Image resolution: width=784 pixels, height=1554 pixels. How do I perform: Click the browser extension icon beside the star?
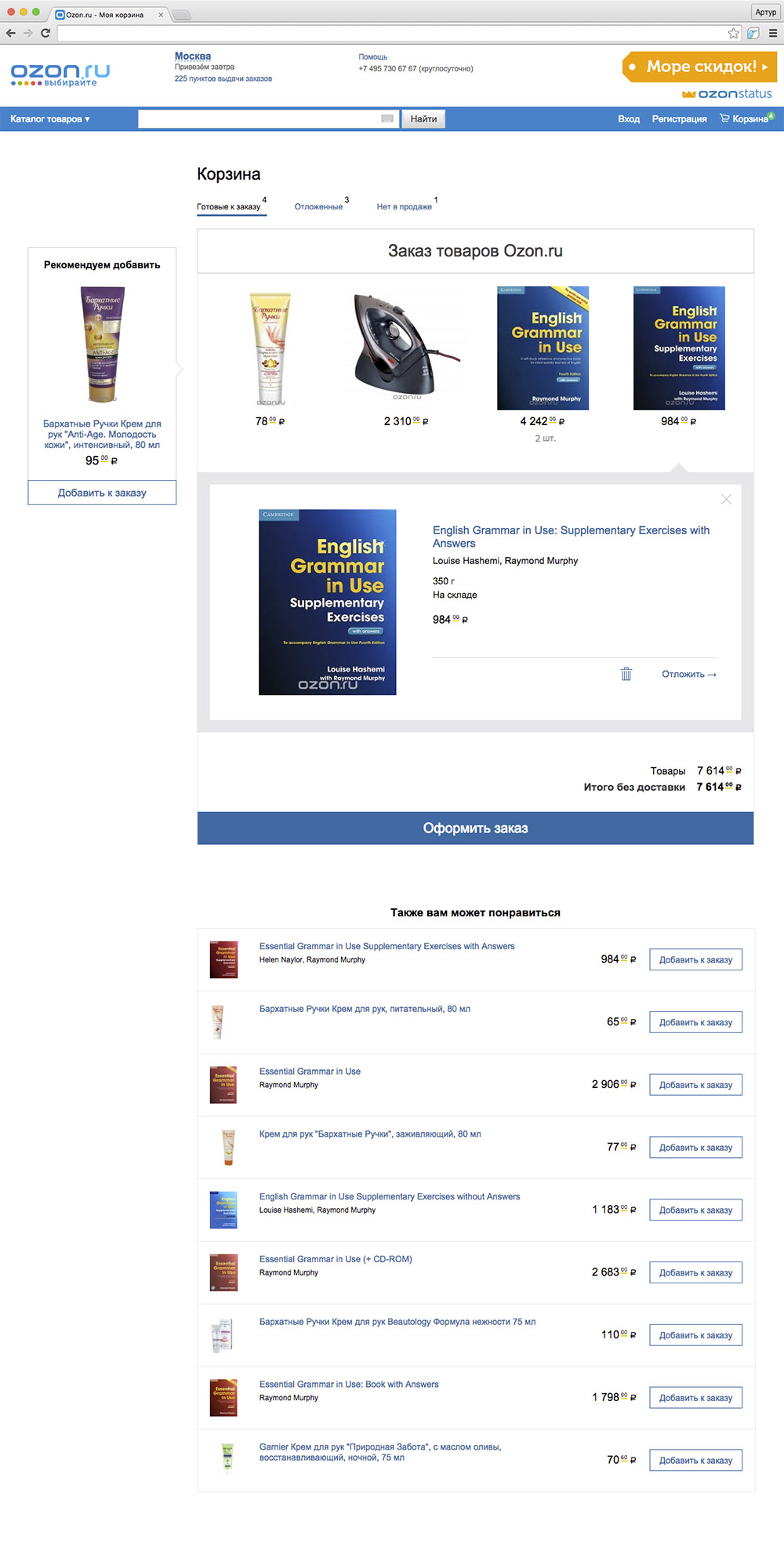point(753,33)
